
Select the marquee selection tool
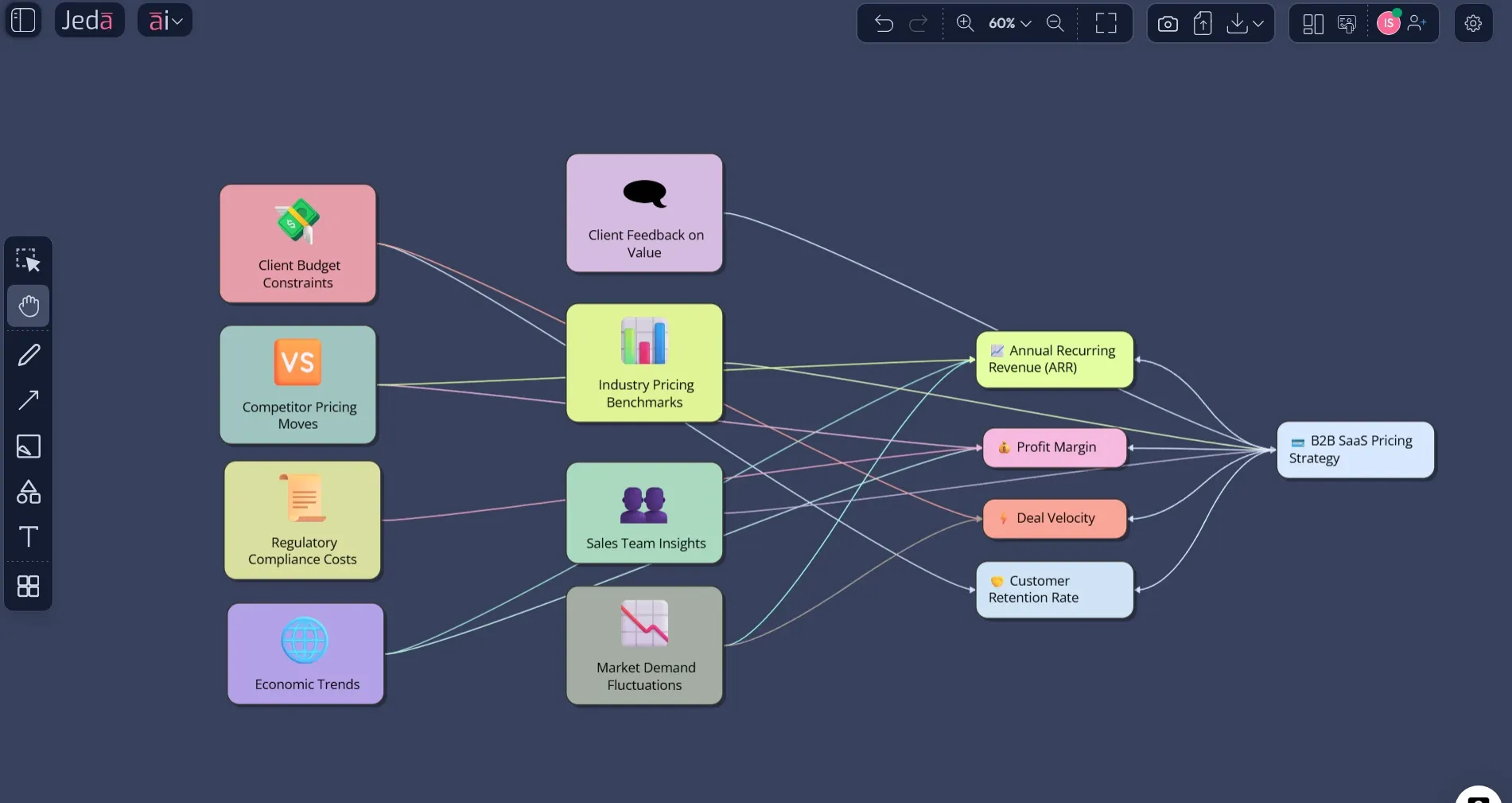[x=28, y=259]
